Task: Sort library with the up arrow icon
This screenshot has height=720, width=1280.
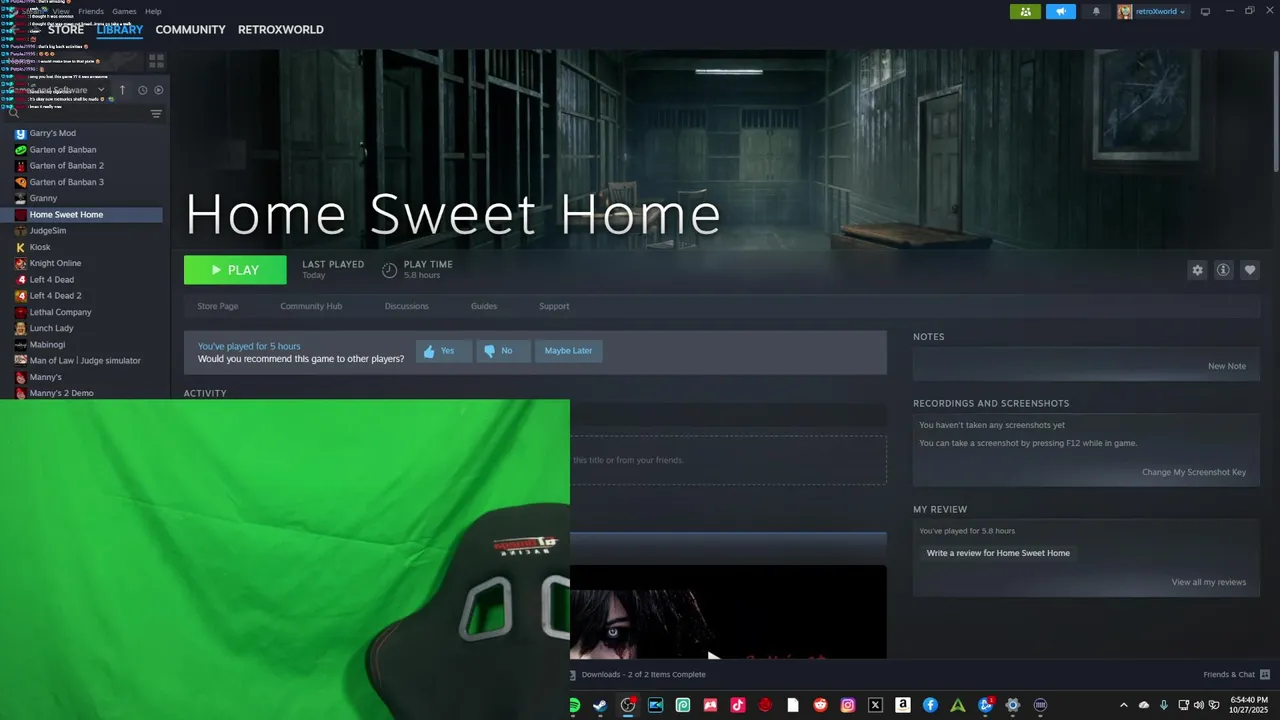Action: [x=123, y=90]
